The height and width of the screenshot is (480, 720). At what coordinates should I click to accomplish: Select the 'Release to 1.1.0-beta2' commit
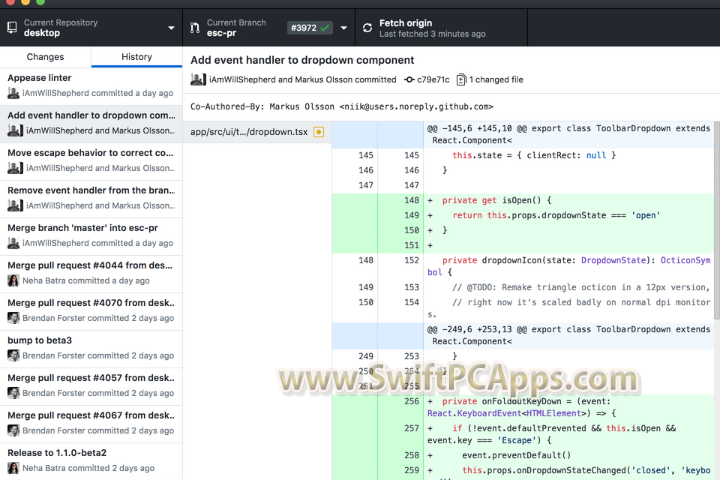click(91, 461)
